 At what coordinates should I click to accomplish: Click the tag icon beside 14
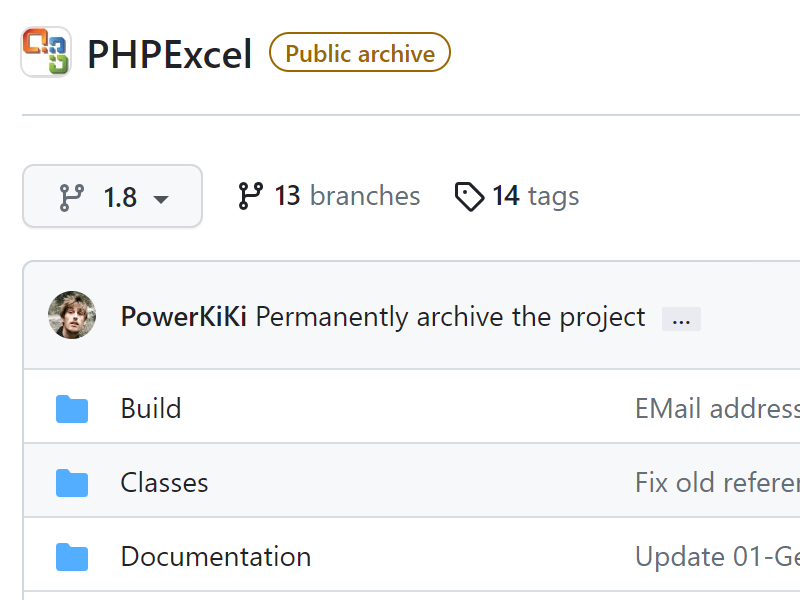469,196
